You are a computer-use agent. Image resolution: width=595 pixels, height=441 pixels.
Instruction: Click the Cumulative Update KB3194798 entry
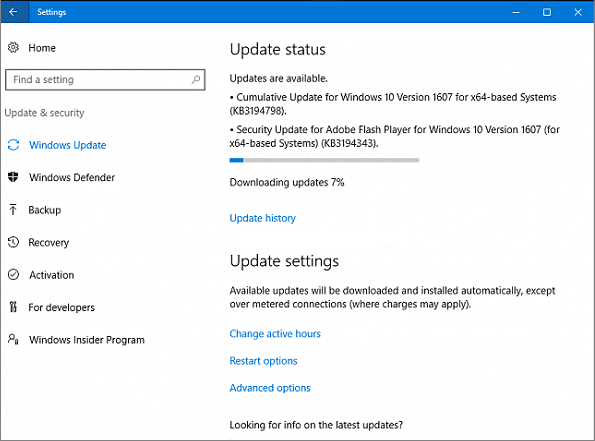tap(393, 104)
